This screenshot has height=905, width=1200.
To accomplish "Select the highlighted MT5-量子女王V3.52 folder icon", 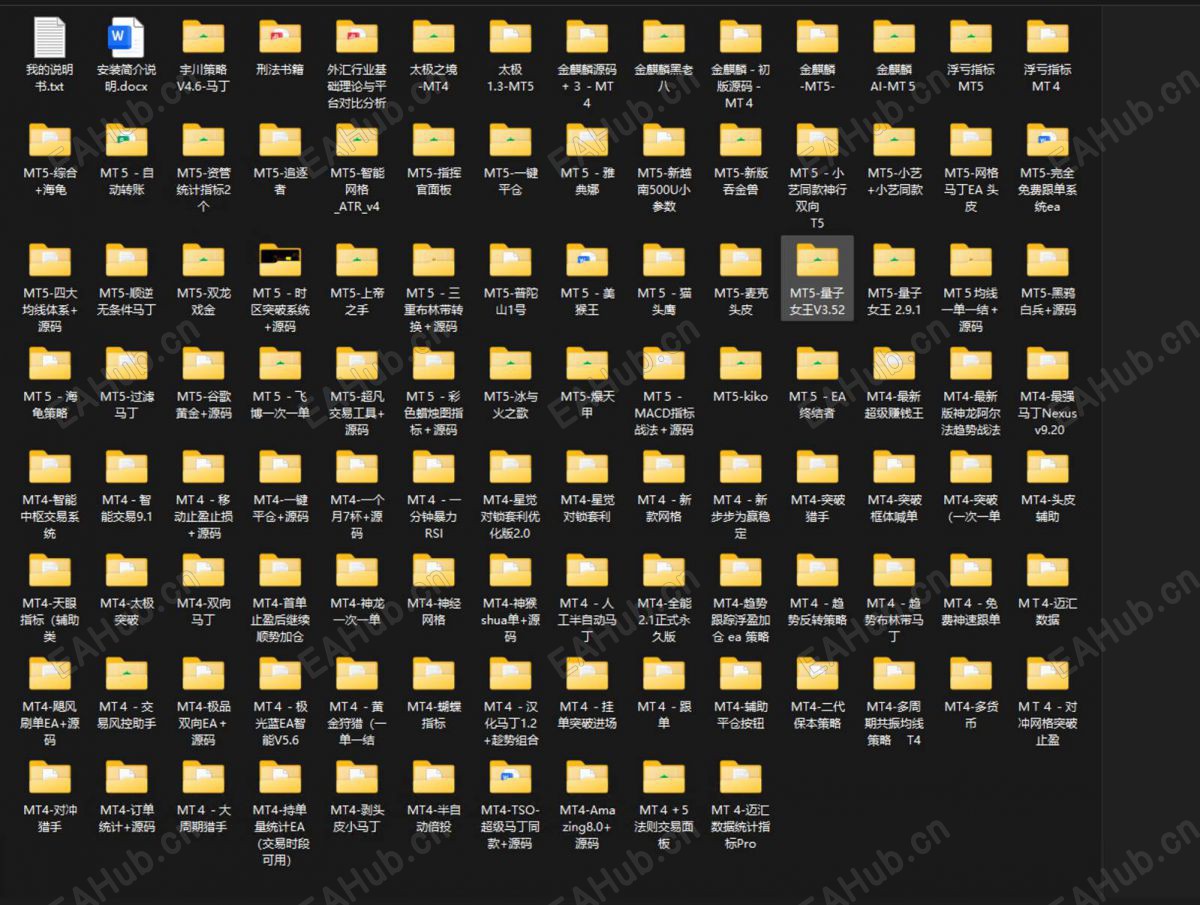I will click(x=817, y=260).
